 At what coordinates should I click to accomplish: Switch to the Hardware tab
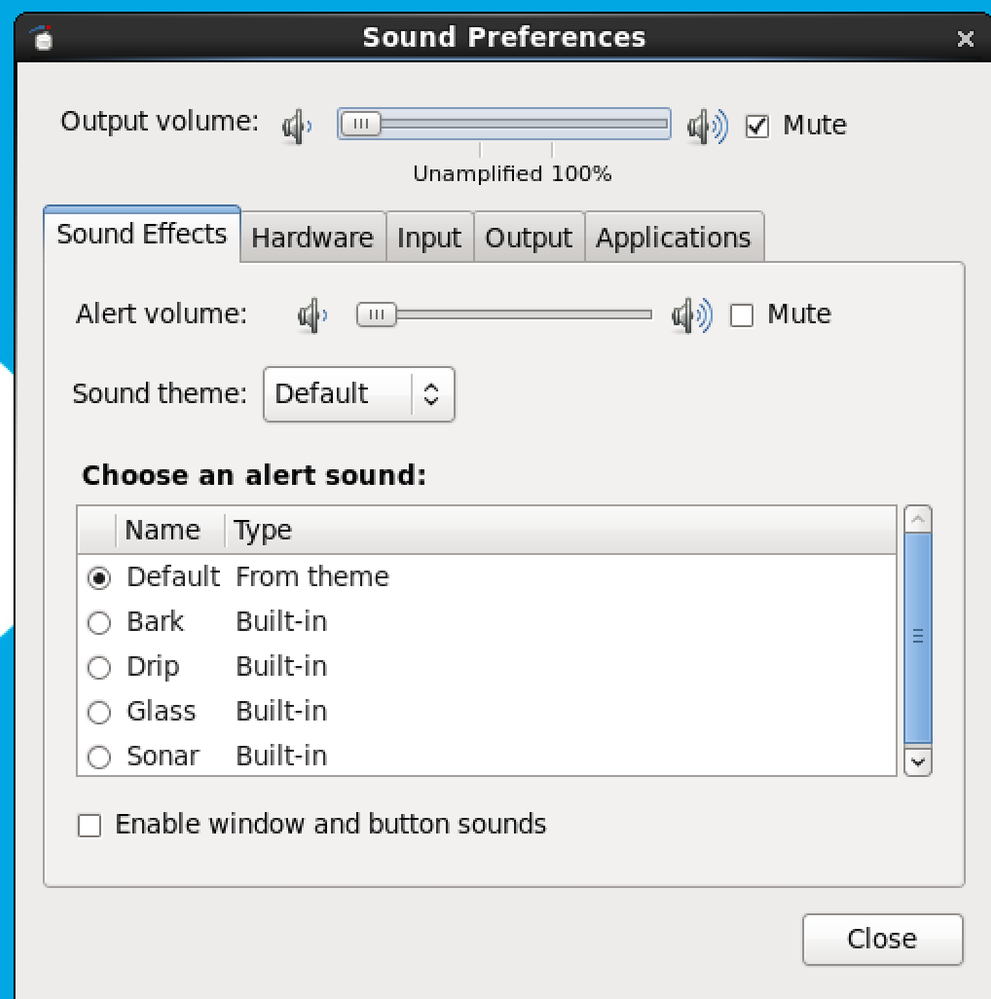312,238
